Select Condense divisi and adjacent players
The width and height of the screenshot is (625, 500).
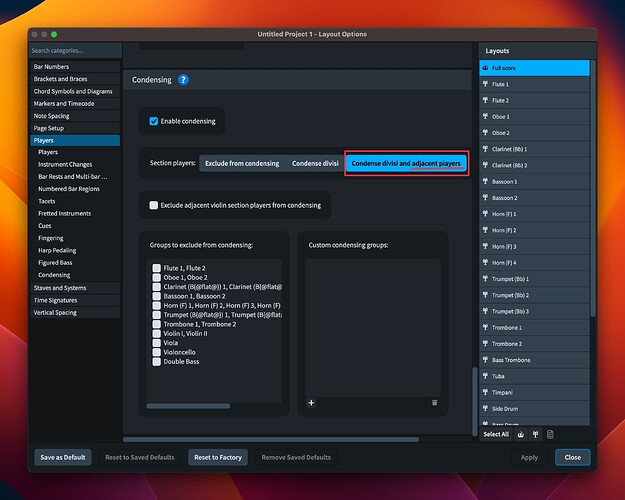pyautogui.click(x=406, y=163)
